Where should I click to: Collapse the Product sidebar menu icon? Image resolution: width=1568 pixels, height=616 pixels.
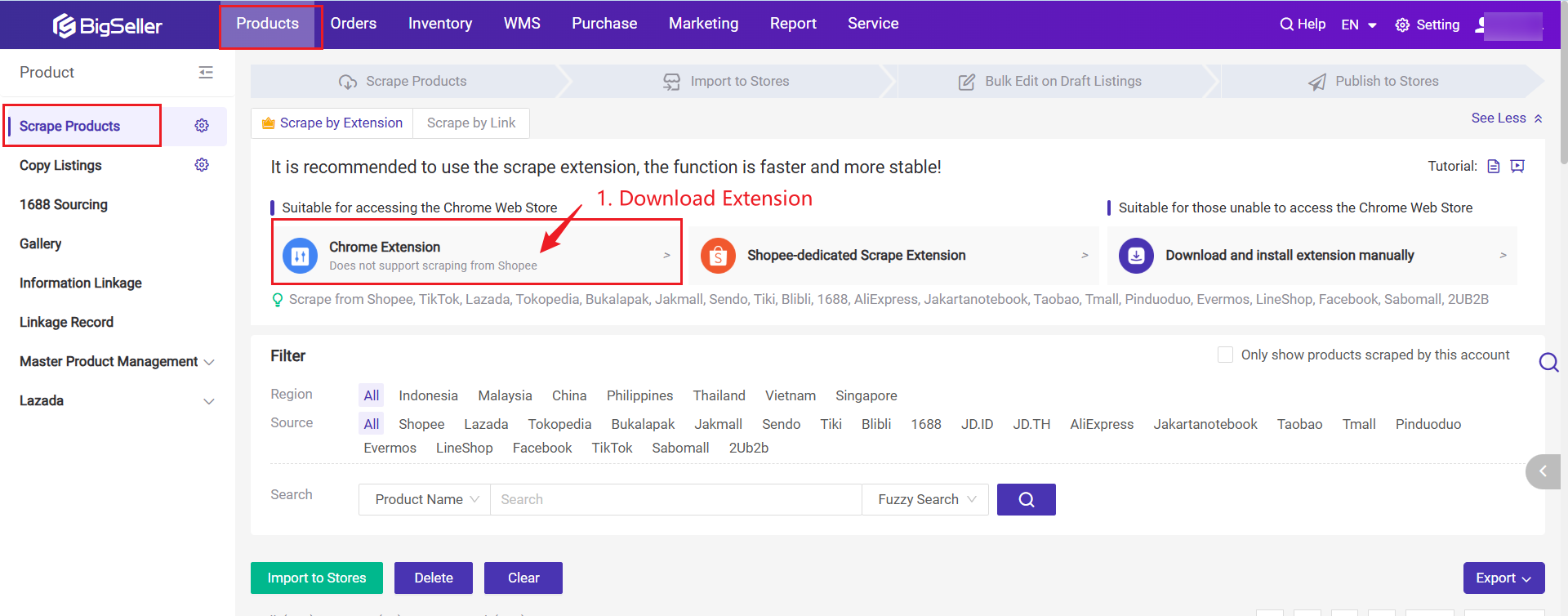coord(206,73)
